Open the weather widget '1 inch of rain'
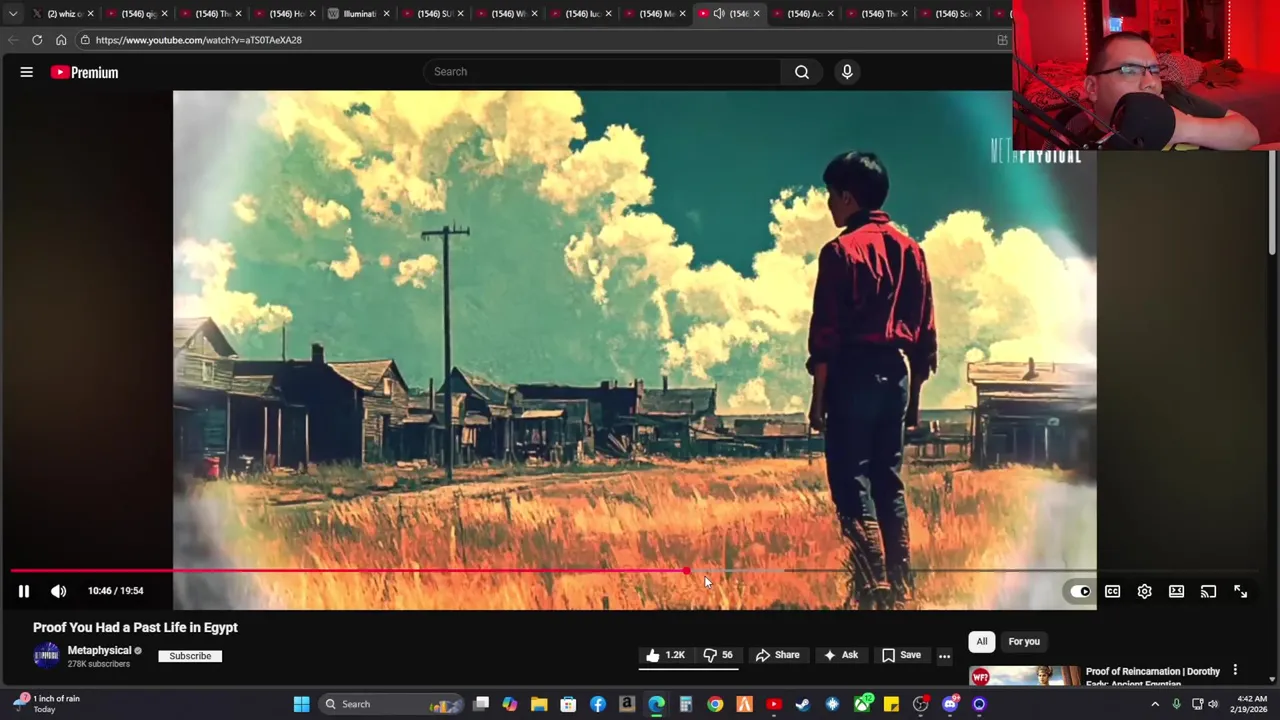 [x=46, y=704]
